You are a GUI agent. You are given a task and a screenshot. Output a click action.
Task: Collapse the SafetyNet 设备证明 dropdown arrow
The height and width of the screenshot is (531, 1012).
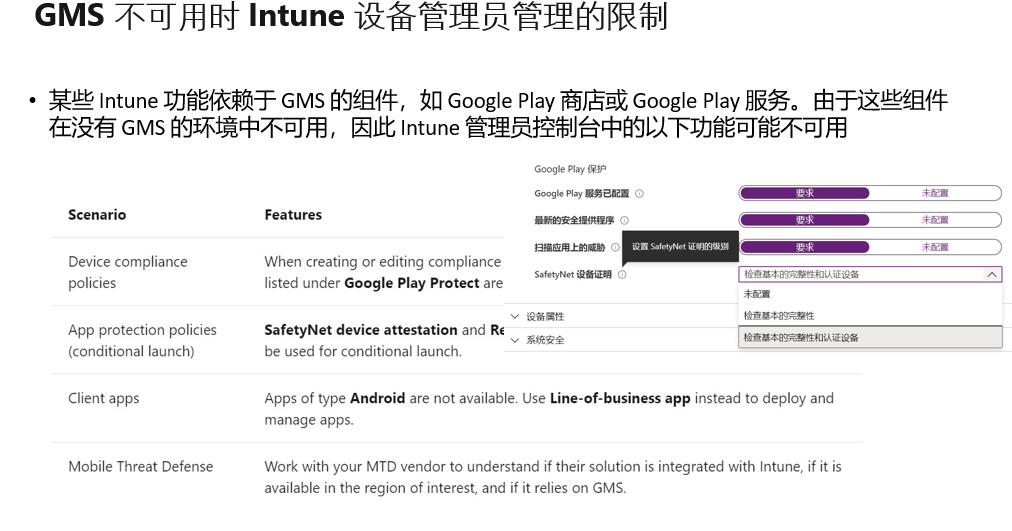(x=991, y=274)
